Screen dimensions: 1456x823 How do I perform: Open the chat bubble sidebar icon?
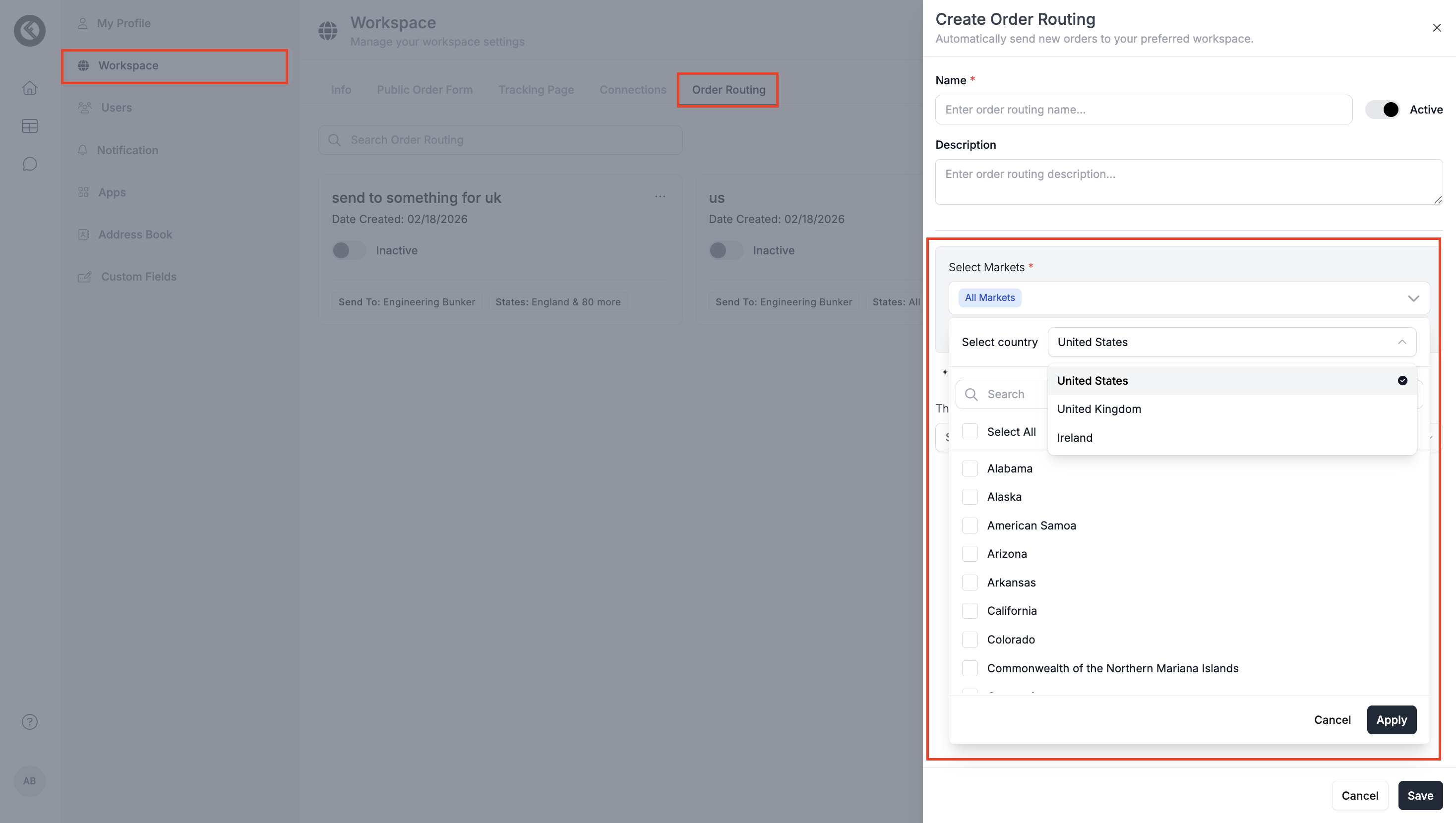click(x=29, y=164)
